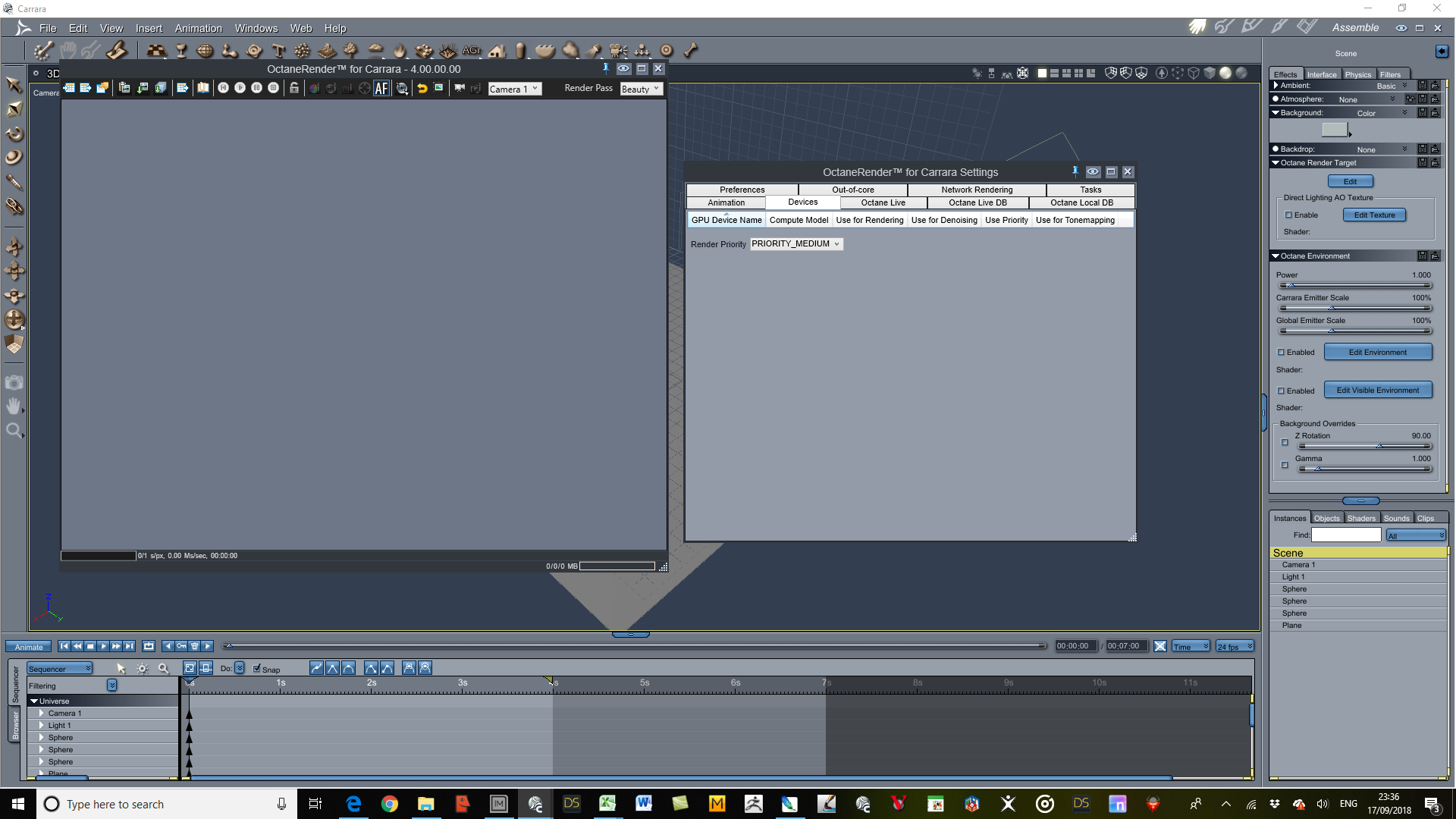Check the Z Rotation override box
Screen dimensions: 1456x819
coord(1285,442)
